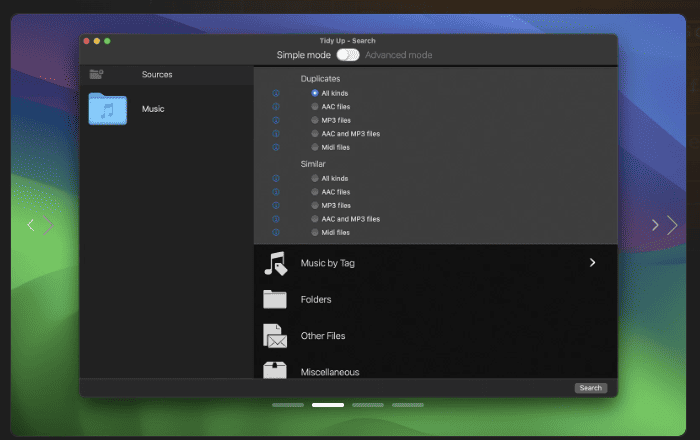Viewport: 700px width, 440px height.
Task: Go to next slide with large right chevron
Action: tap(672, 225)
